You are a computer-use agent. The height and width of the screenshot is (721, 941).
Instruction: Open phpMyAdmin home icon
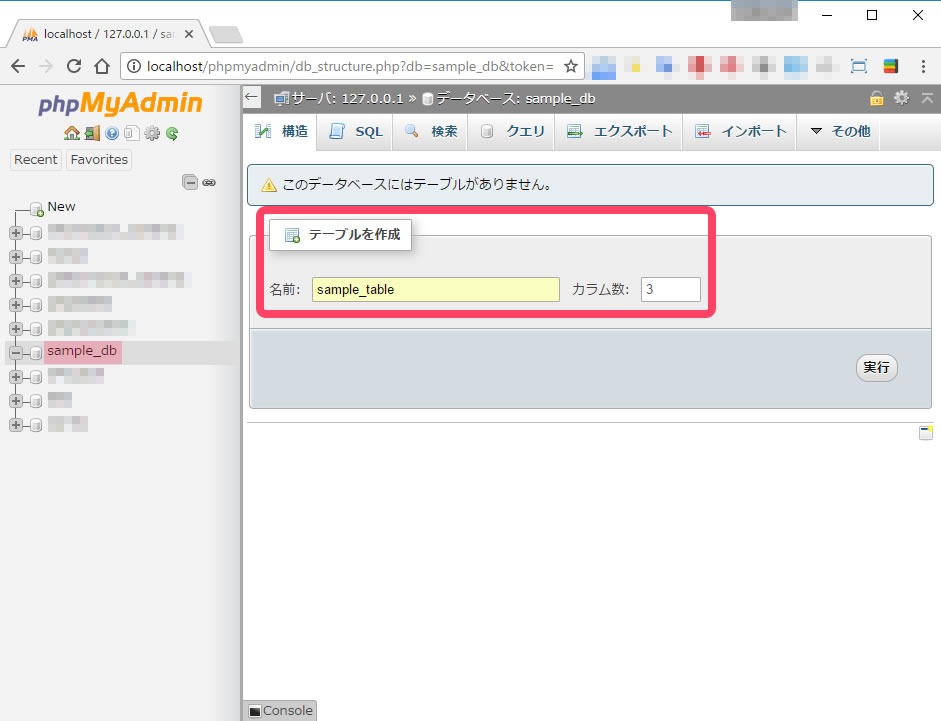(x=71, y=133)
